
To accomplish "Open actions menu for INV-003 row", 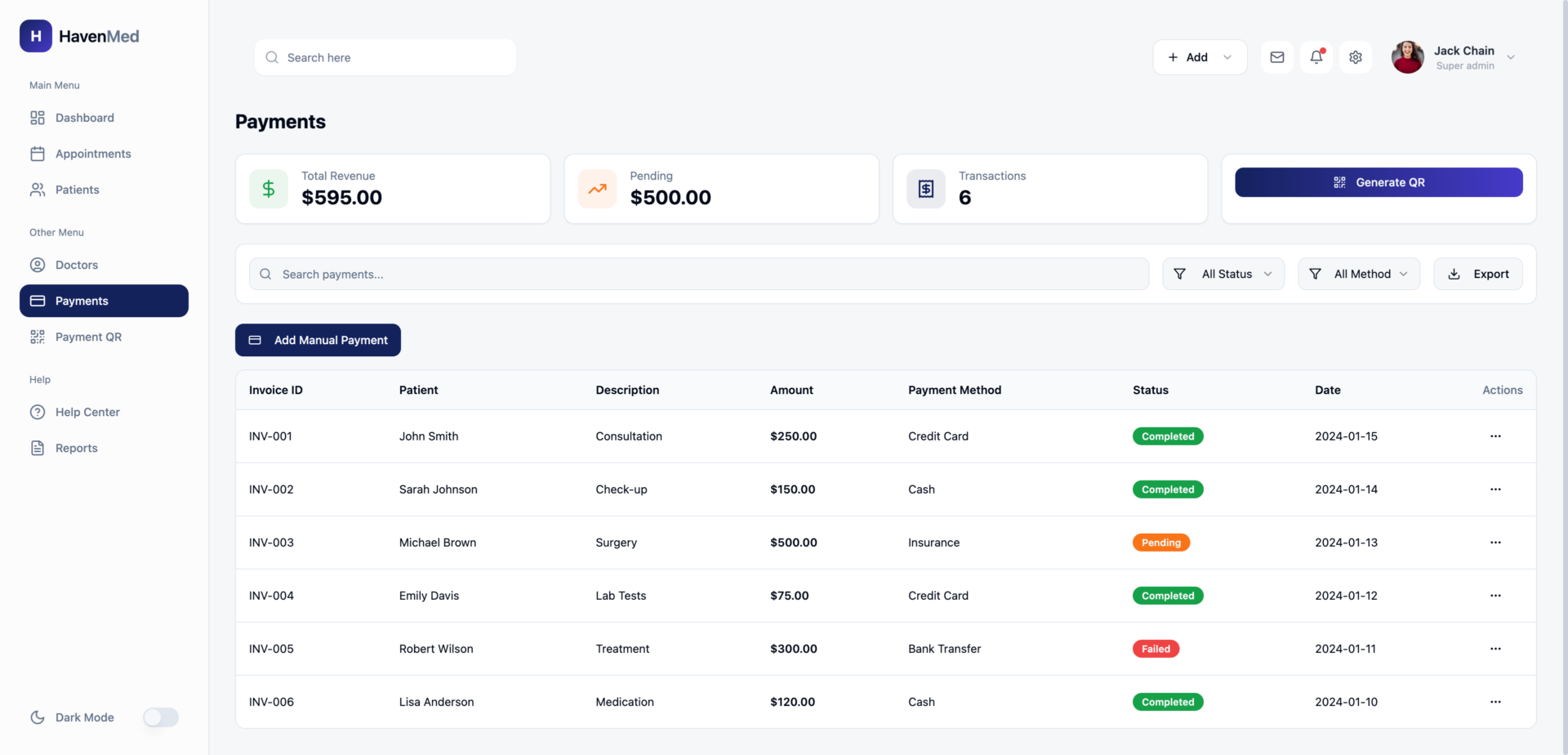I will pyautogui.click(x=1494, y=543).
